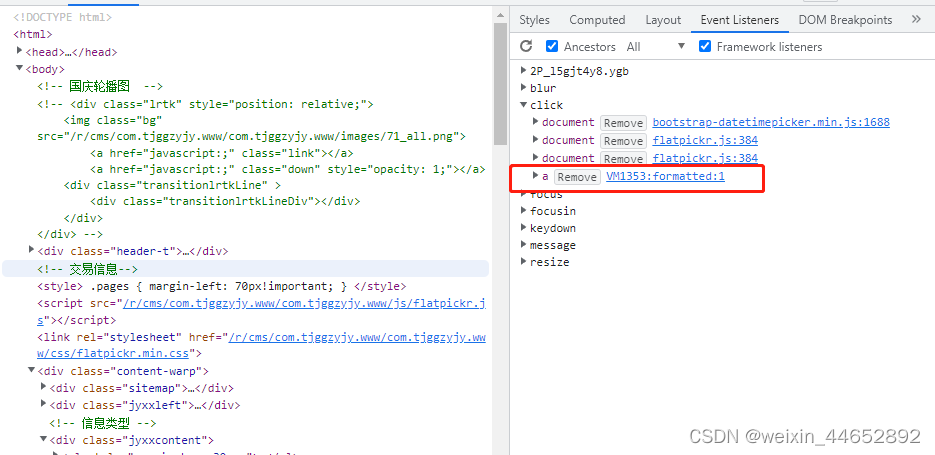Expand the keydown event group

524,228
